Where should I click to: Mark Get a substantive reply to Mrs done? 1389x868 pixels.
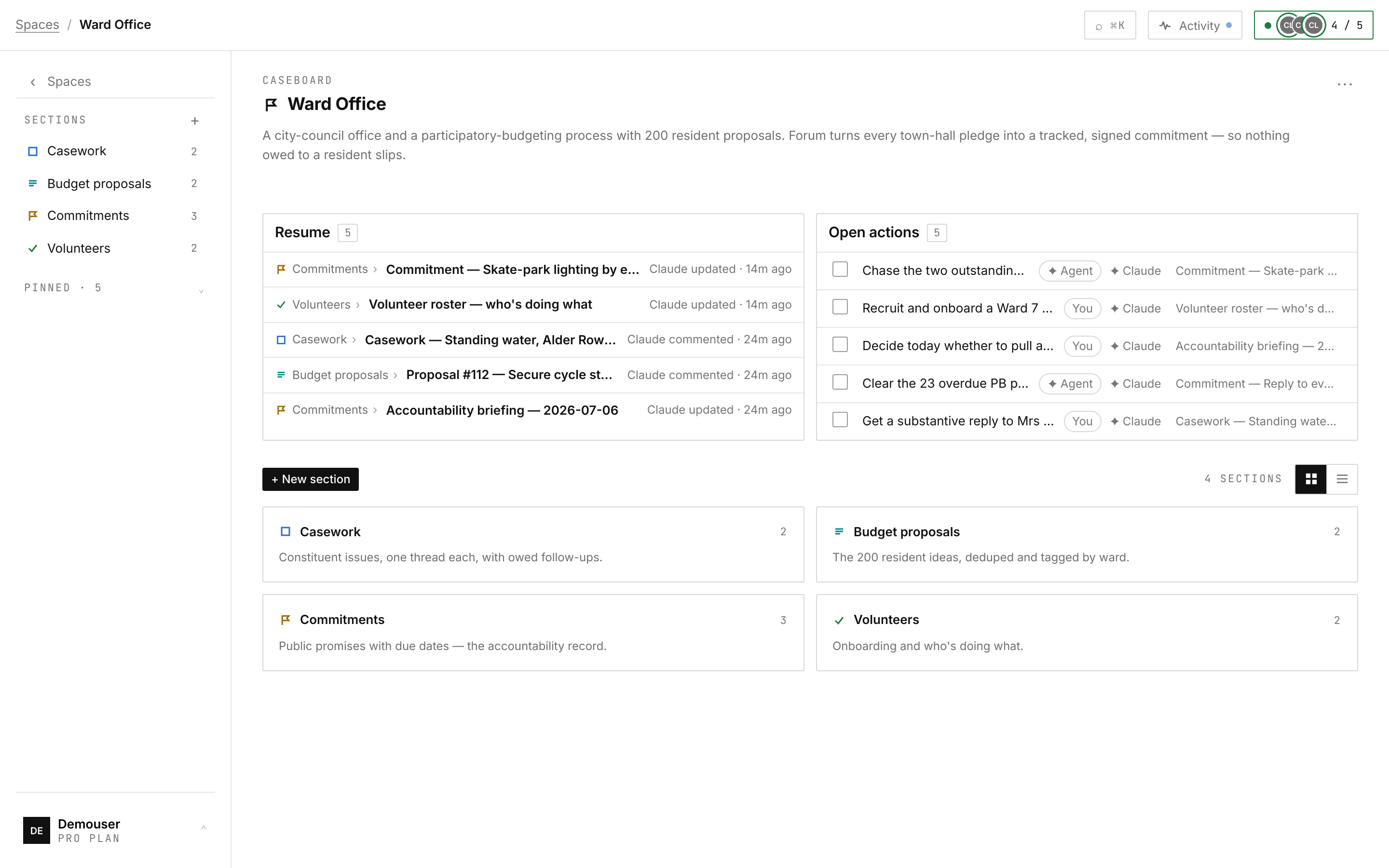(840, 420)
